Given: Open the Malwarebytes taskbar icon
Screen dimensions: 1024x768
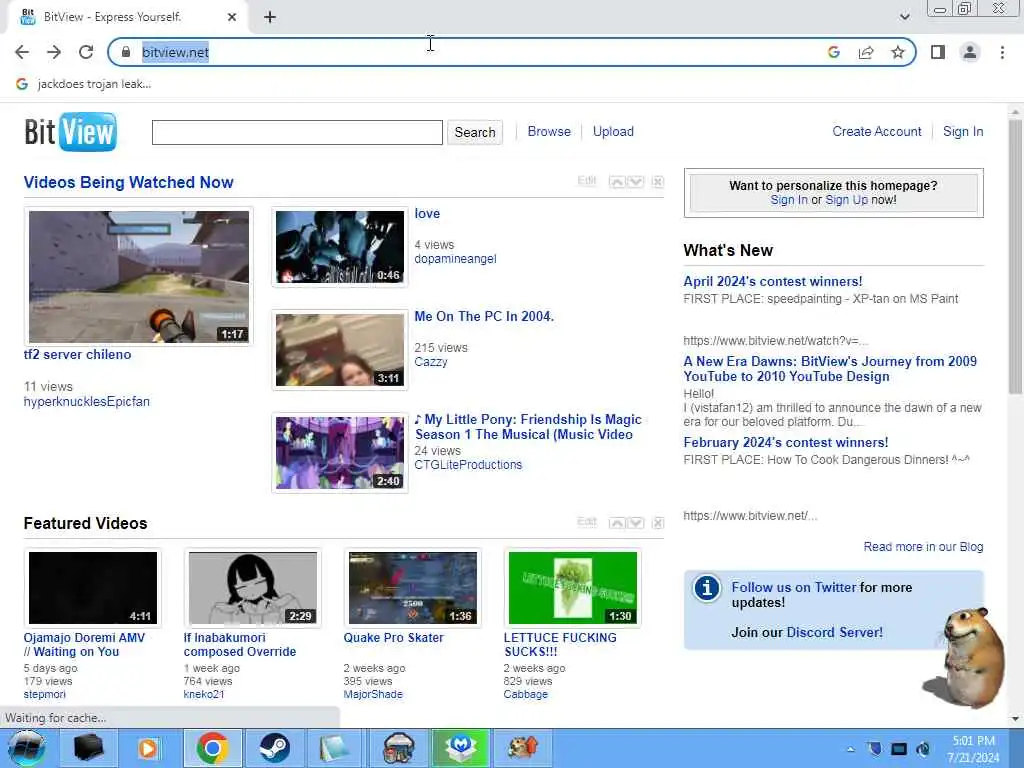Looking at the screenshot, I should pyautogui.click(x=460, y=748).
